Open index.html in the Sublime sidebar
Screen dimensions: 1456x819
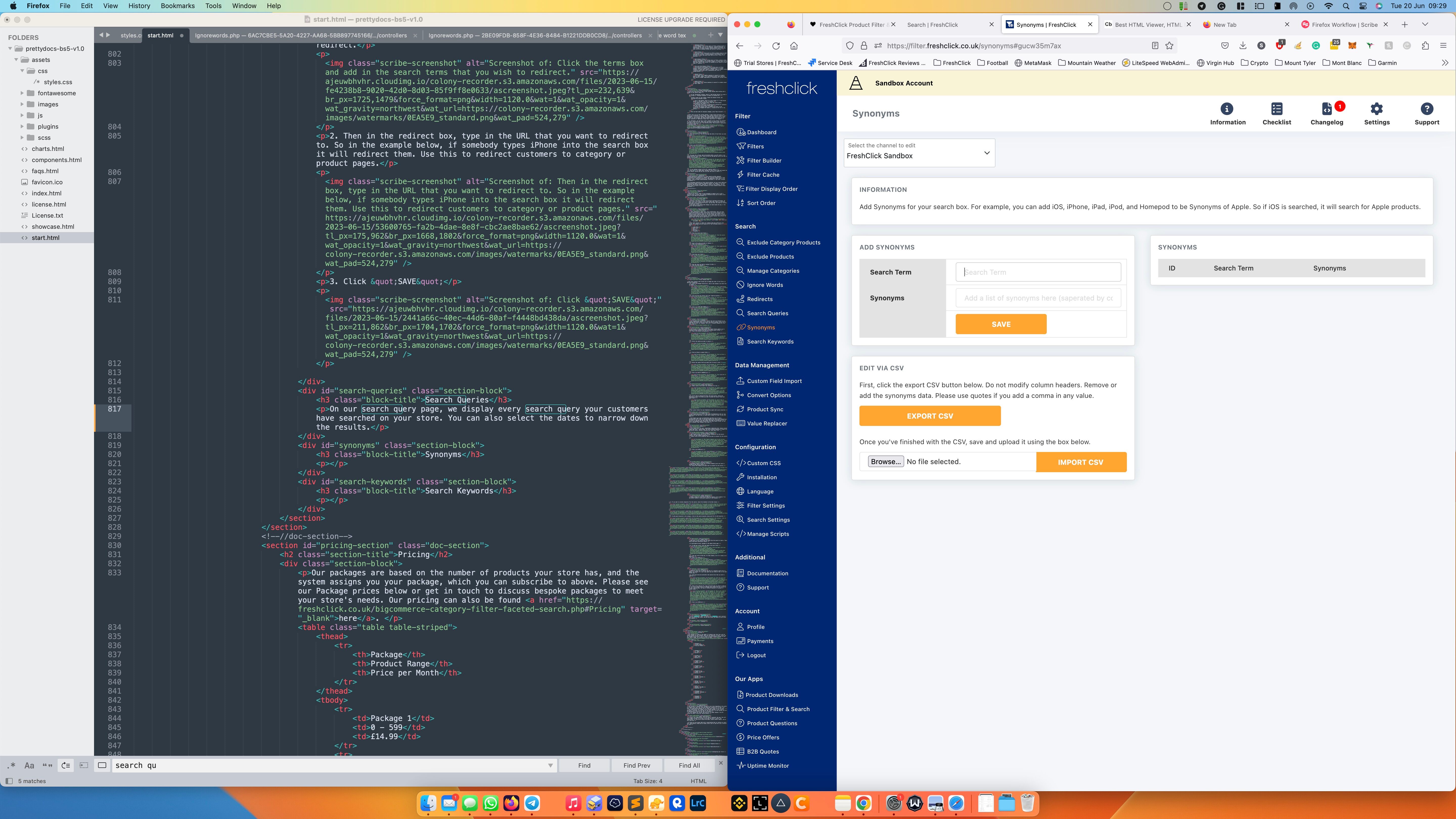(x=46, y=193)
